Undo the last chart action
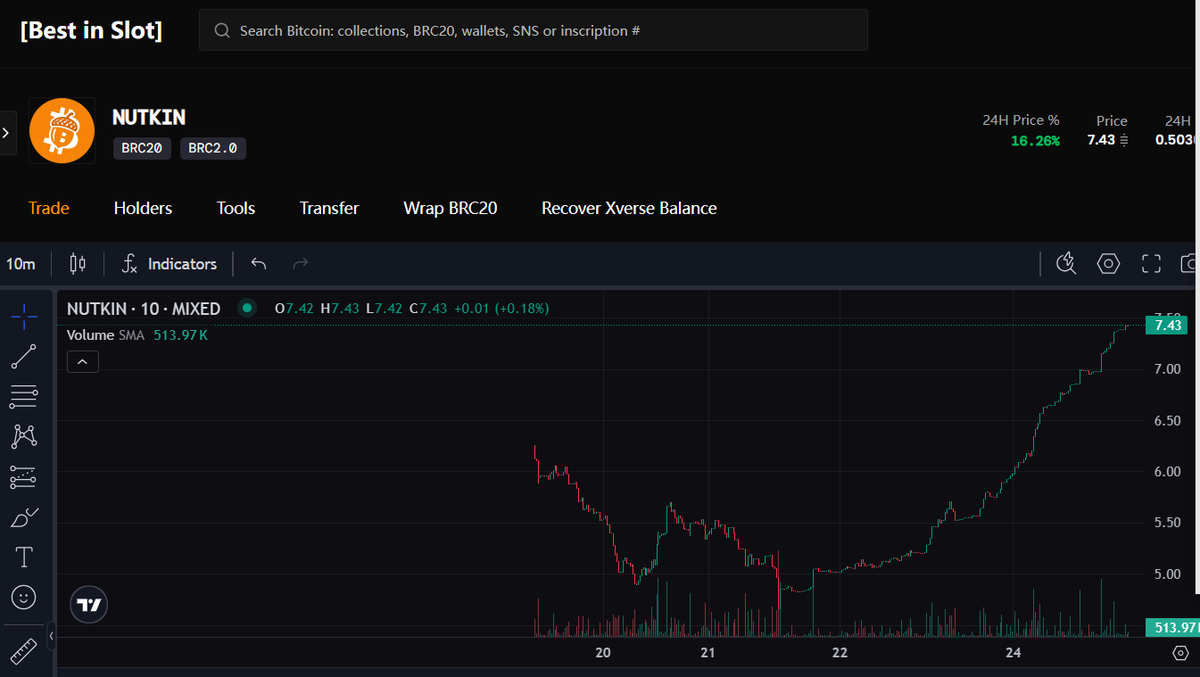The height and width of the screenshot is (677, 1200). [x=259, y=264]
